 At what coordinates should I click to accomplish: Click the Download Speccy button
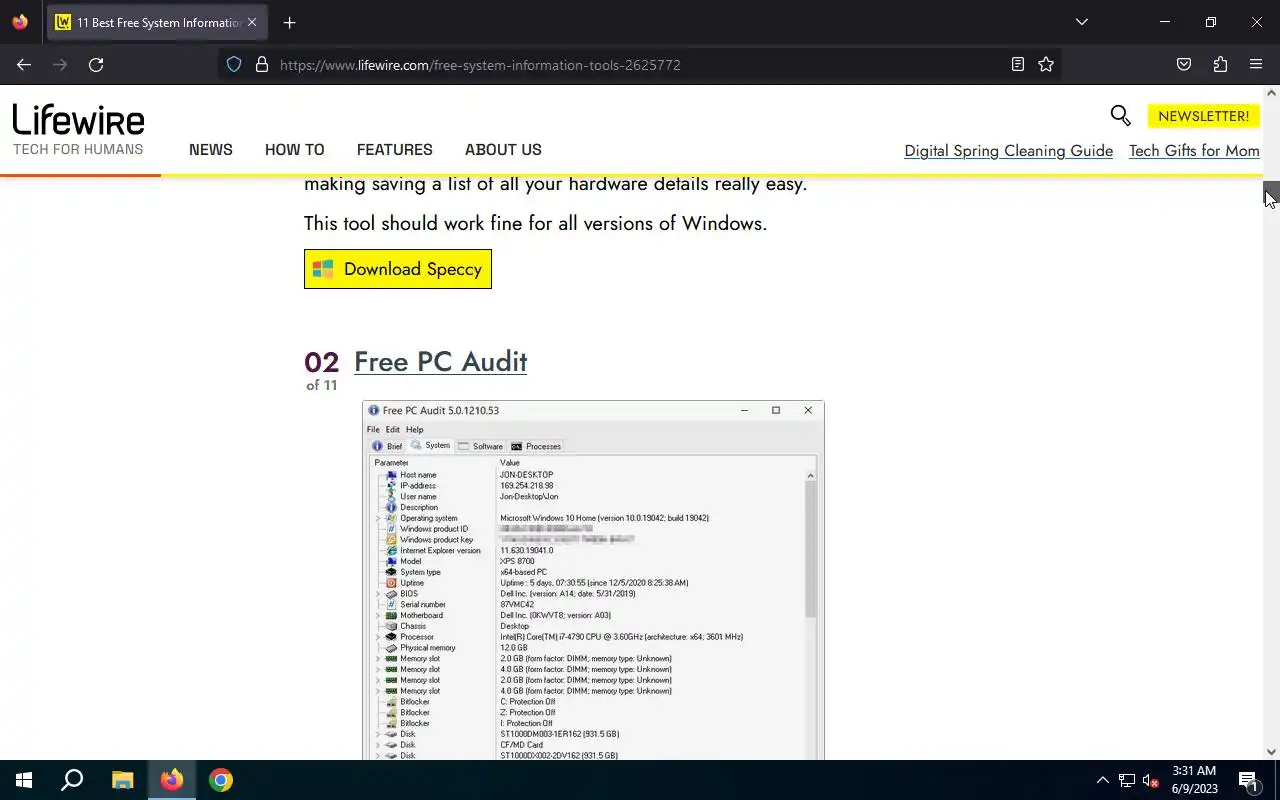[x=398, y=269]
